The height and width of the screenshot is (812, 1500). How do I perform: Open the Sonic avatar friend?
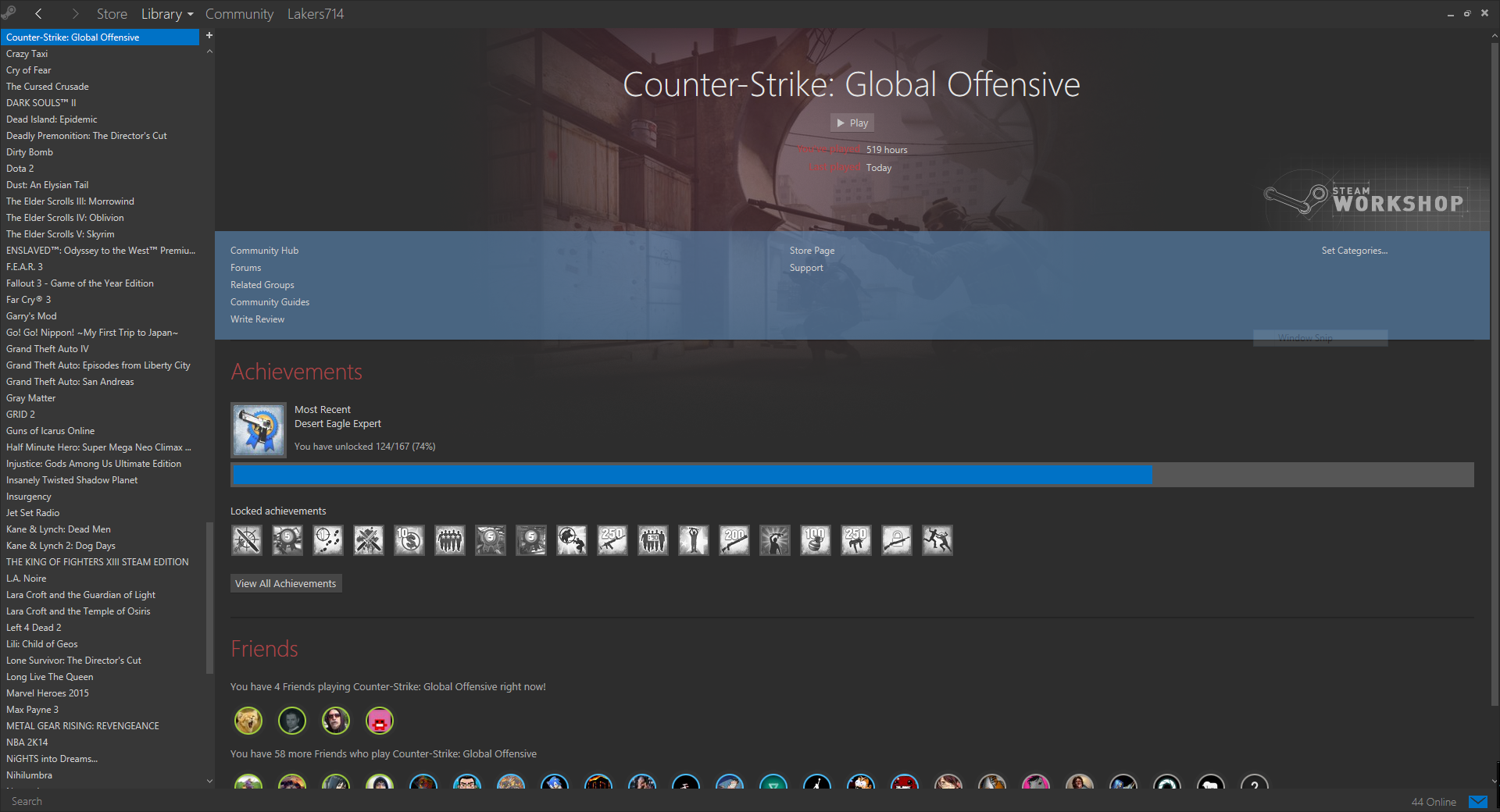[x=555, y=782]
